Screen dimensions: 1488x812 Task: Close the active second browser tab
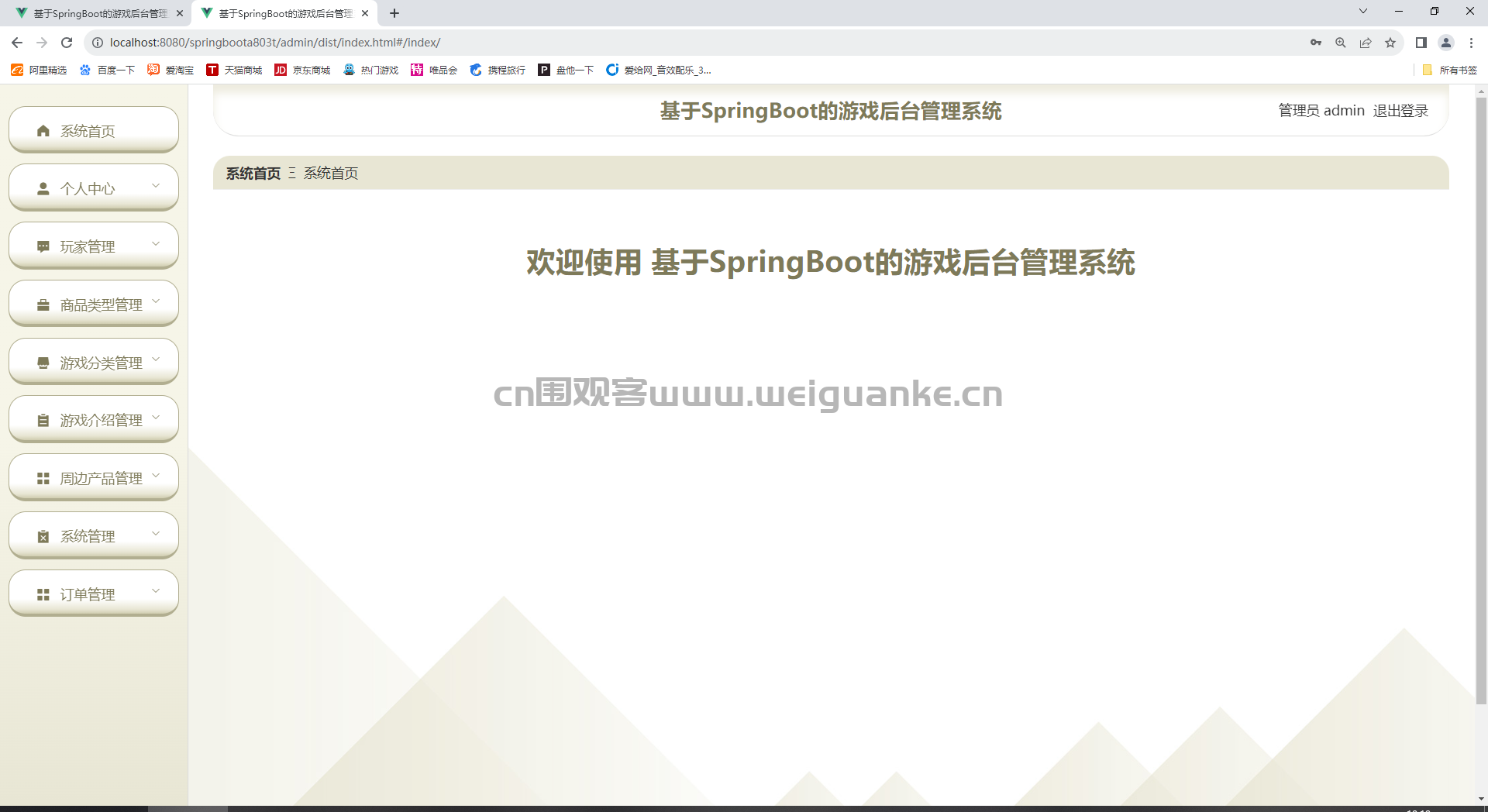(365, 13)
